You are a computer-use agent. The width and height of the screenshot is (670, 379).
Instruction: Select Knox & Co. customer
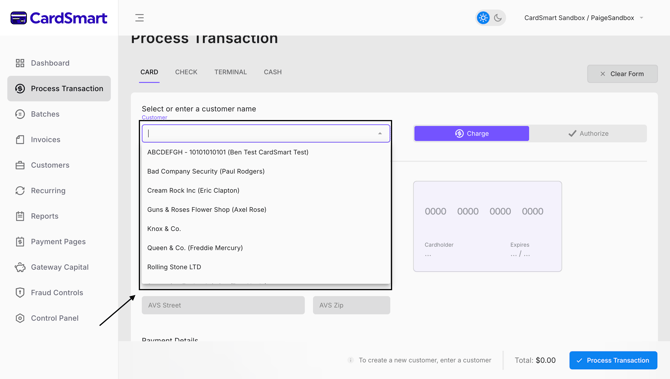pos(265,229)
